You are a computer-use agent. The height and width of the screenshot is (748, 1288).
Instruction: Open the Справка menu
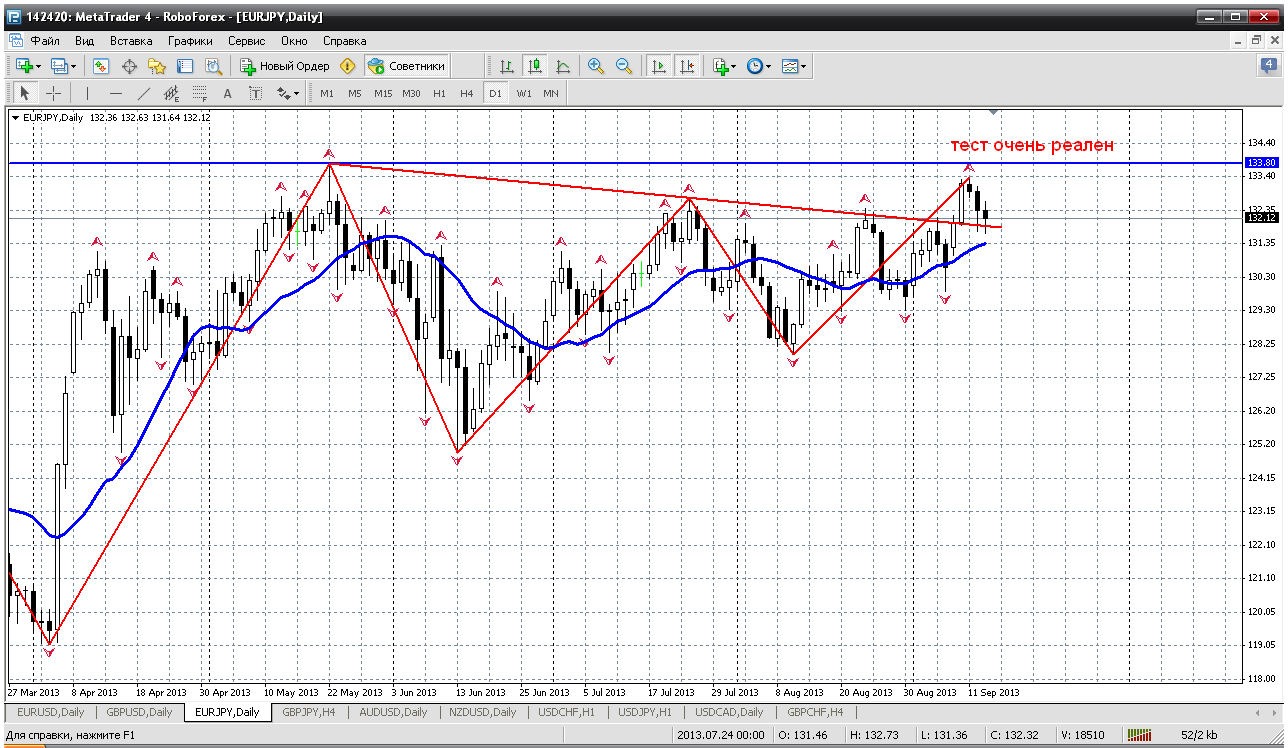(x=345, y=41)
